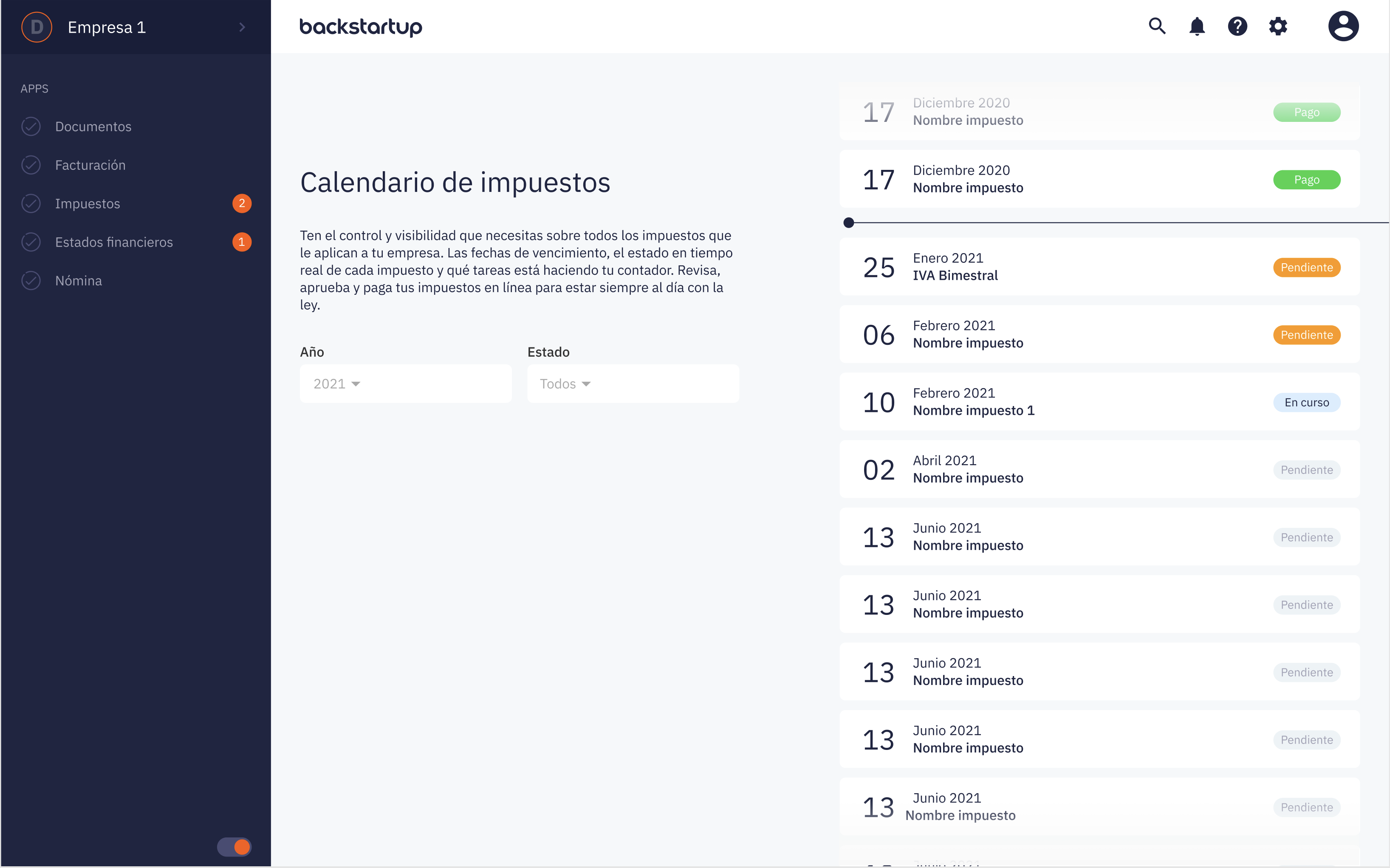Open the notifications bell
The height and width of the screenshot is (868, 1390).
[x=1197, y=26]
